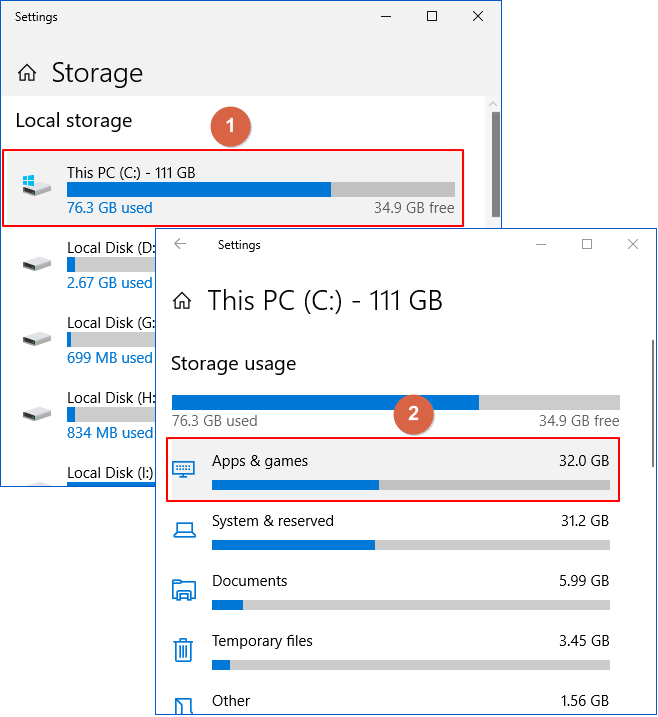This screenshot has width=658, height=717.
Task: Click the Local Disk (D:) drive icon
Action: coord(37,263)
